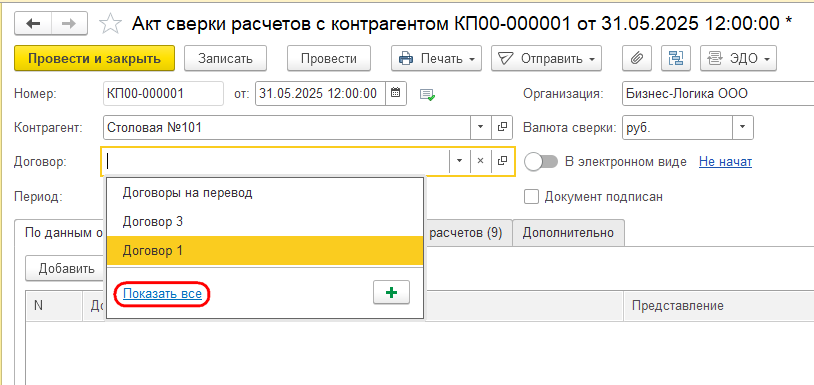
Task: Open Валюта сверки dropdown arrow
Action: point(743,127)
